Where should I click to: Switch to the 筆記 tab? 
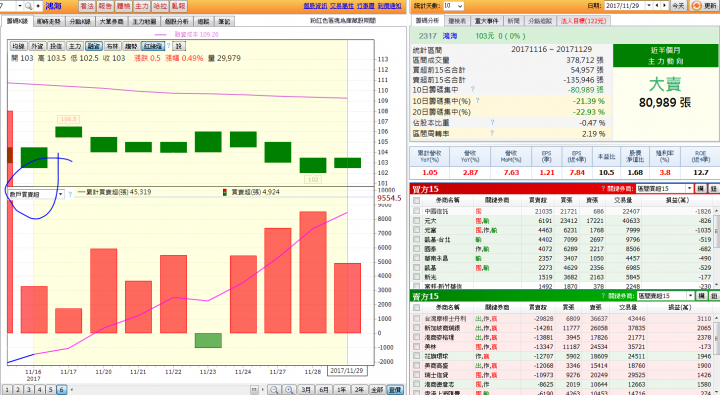click(224, 22)
